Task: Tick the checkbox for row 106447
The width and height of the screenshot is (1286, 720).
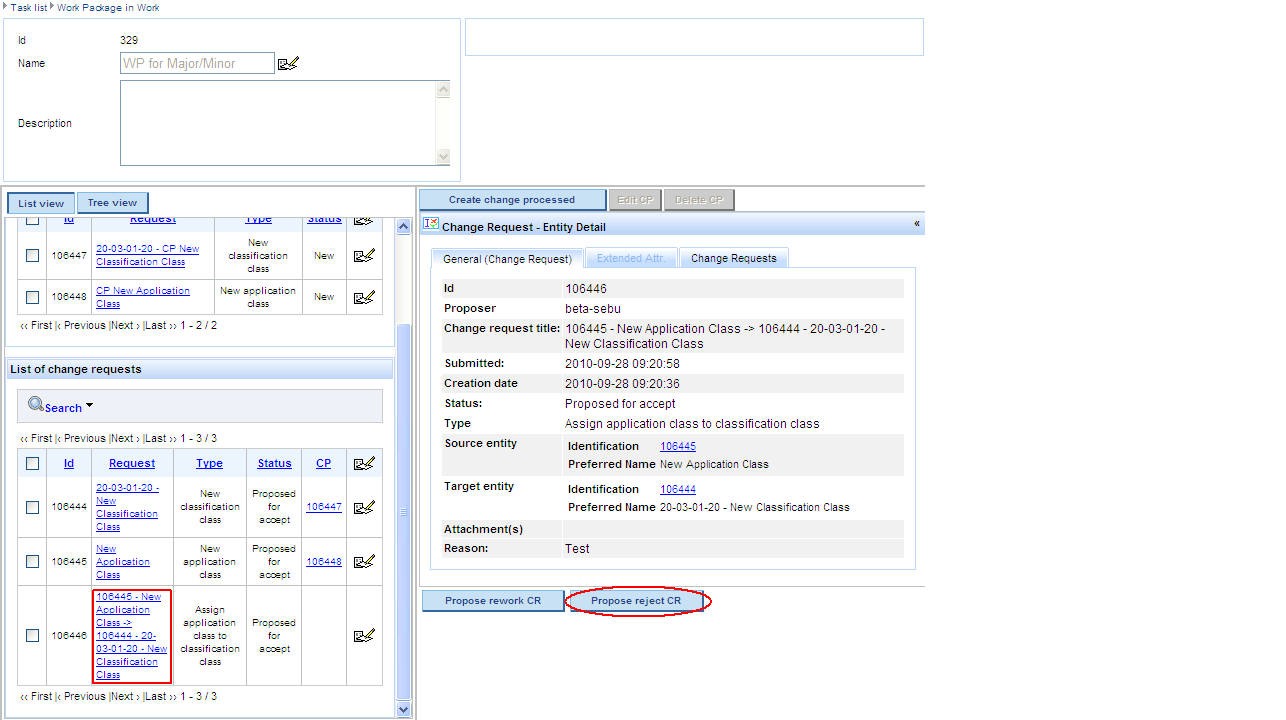Action: 33,256
